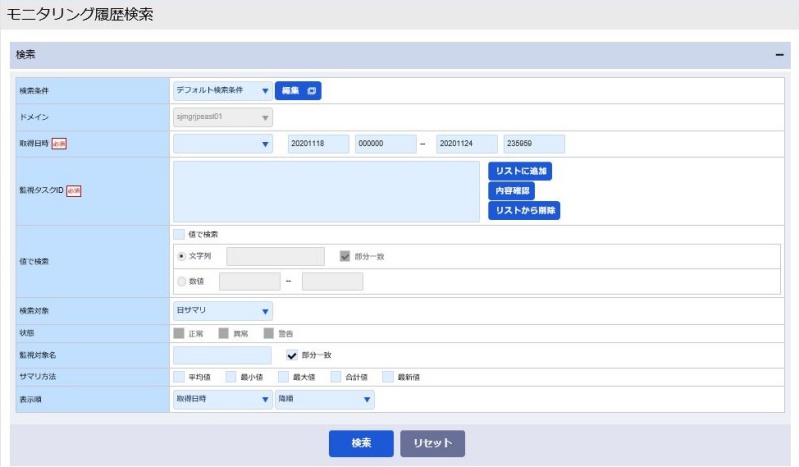The image size is (799, 467).
Task: Click the 編集 button with popup icon
Action: [298, 91]
